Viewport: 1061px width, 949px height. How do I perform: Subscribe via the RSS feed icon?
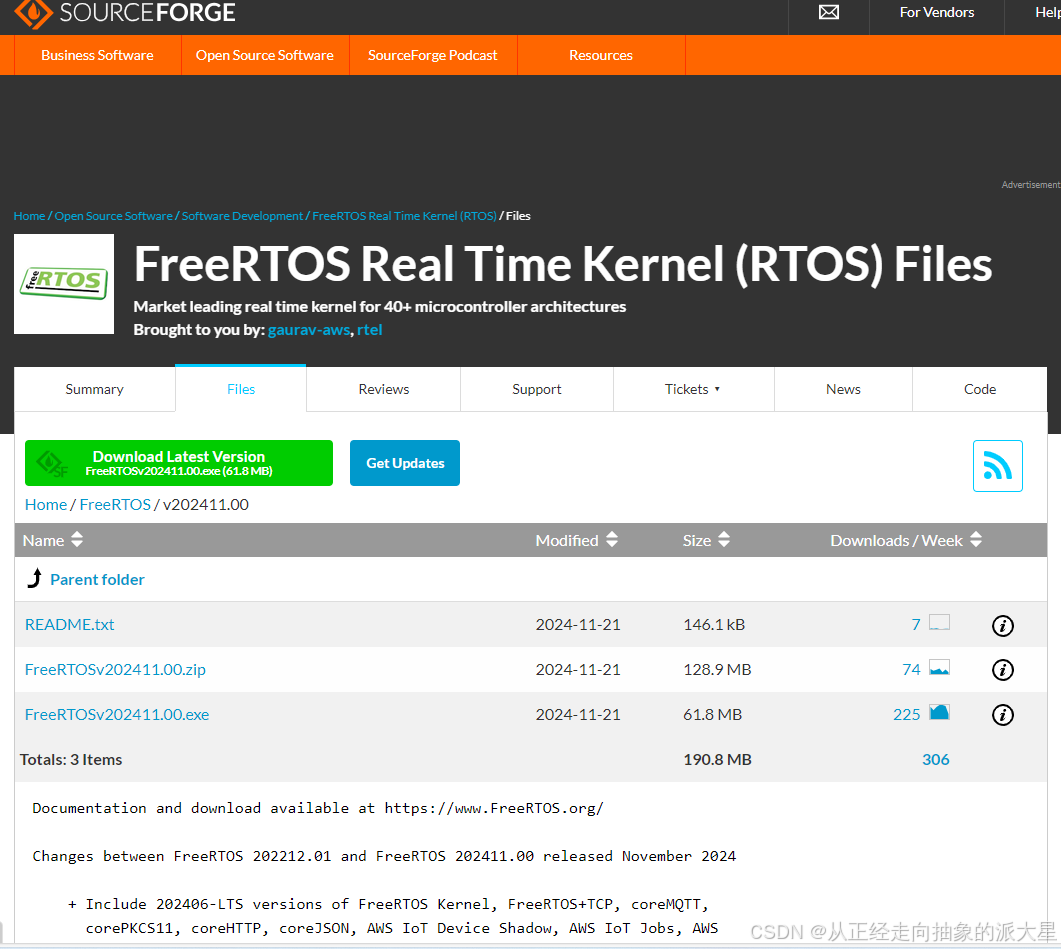coord(997,466)
